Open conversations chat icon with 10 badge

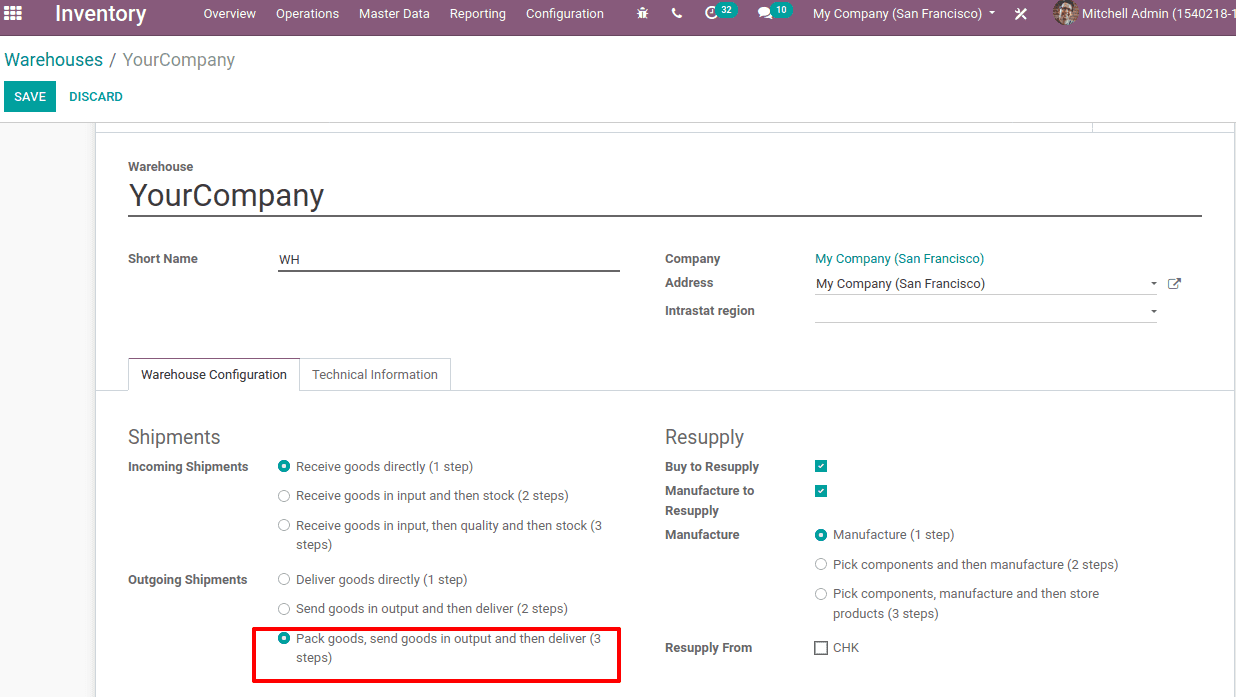pyautogui.click(x=774, y=13)
